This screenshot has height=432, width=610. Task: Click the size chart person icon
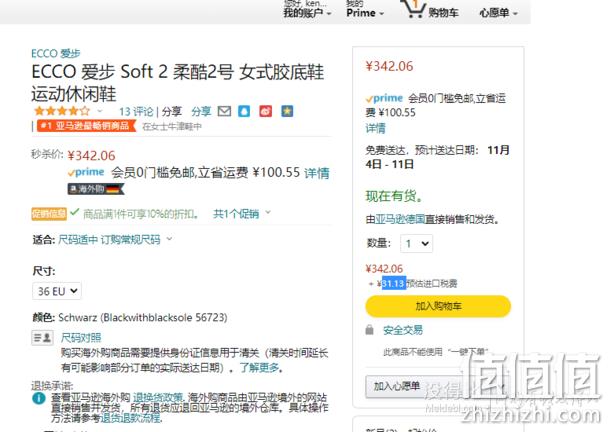coord(42,337)
